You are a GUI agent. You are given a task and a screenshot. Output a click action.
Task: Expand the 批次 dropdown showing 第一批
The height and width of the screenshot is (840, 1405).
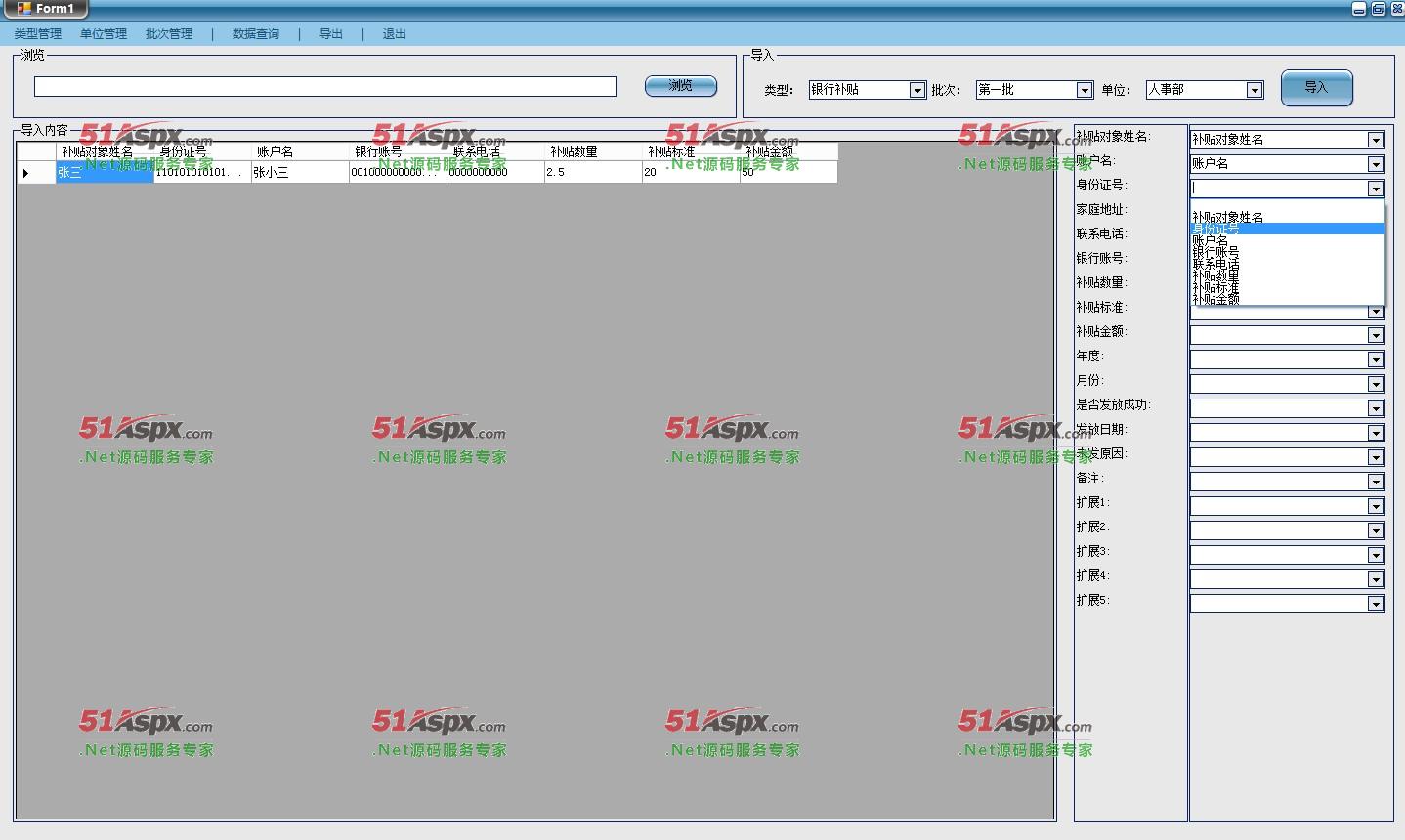pos(1084,90)
